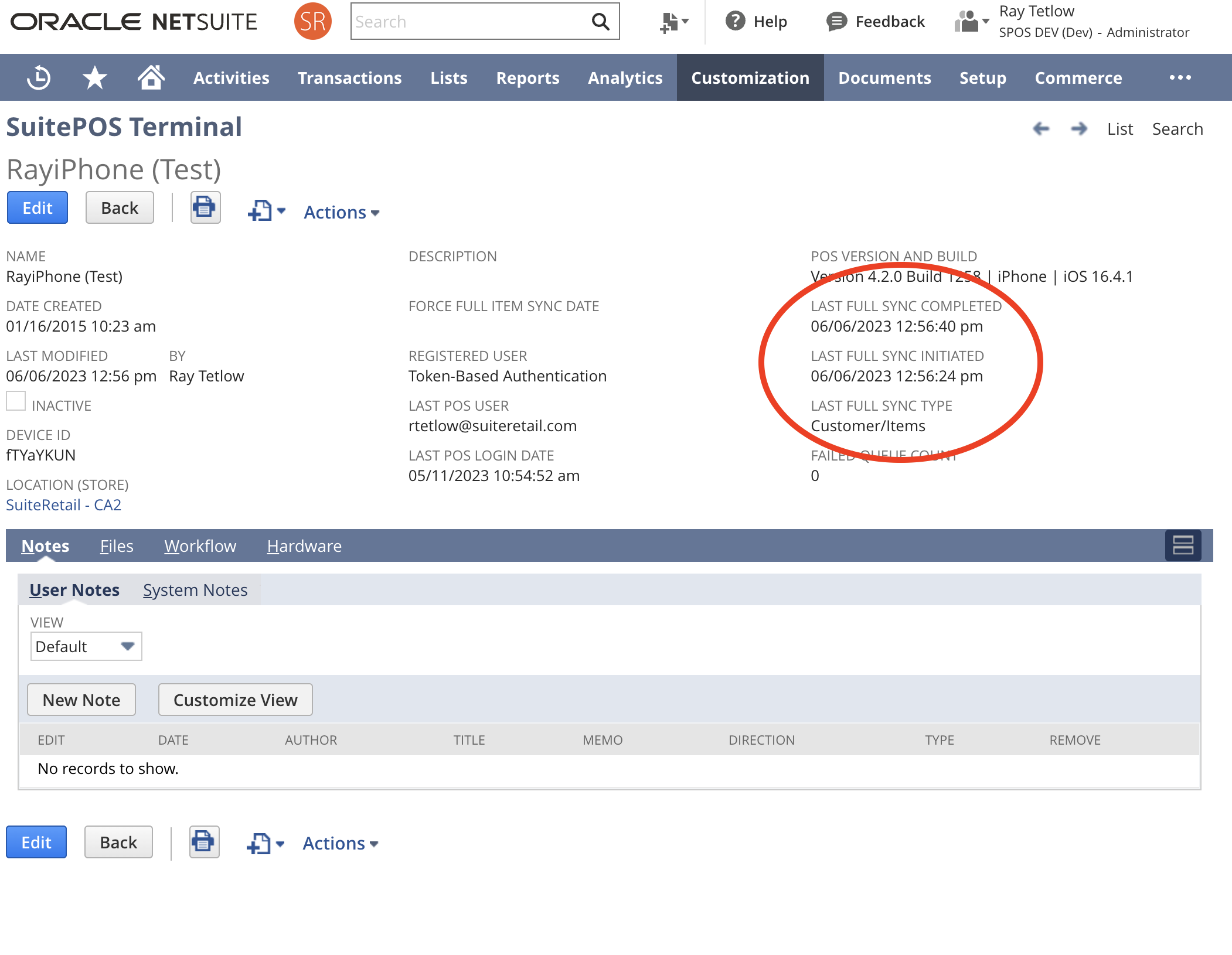Select the rtetlow@suiteretail.com value
This screenshot has width=1232, height=955.
point(492,426)
